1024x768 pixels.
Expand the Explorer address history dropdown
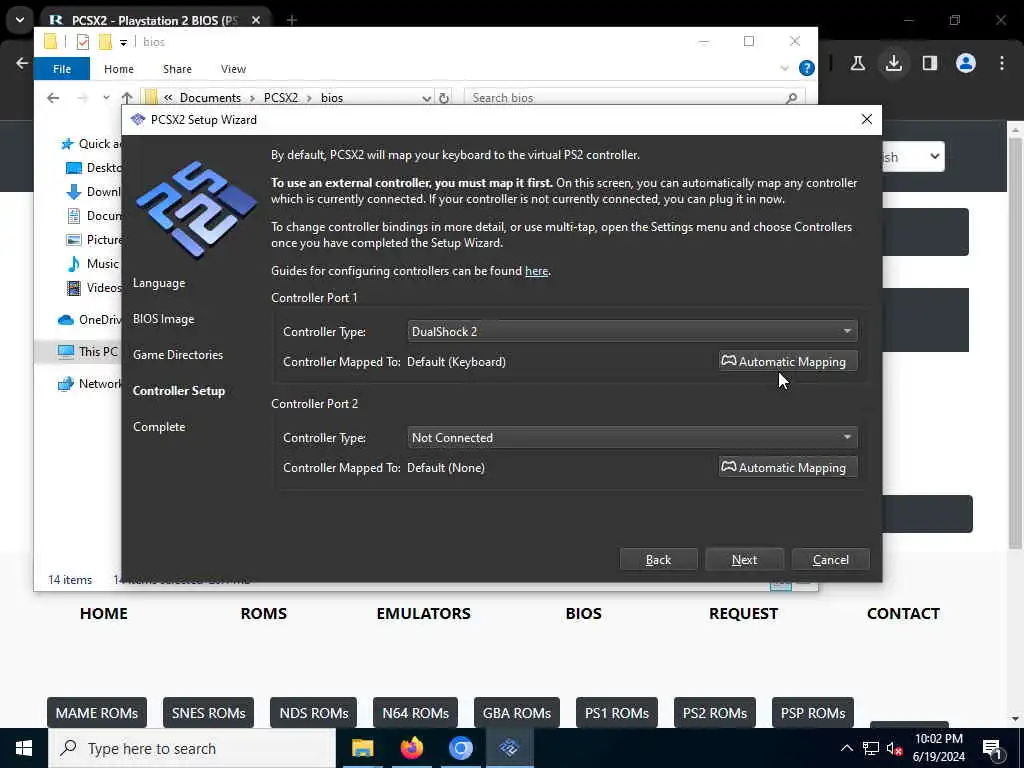point(426,98)
